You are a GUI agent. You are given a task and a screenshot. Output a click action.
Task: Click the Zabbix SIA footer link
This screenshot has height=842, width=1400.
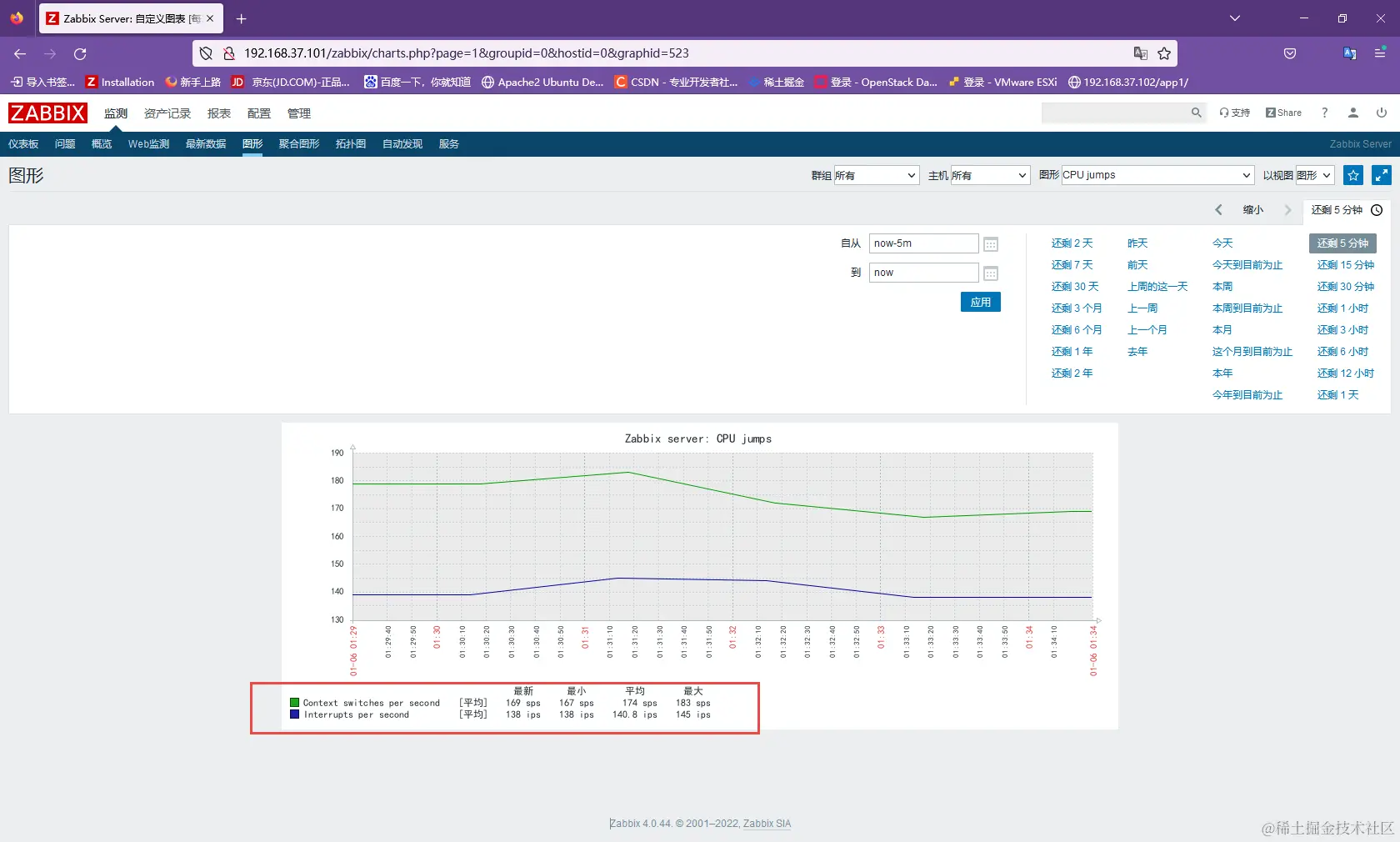pyautogui.click(x=767, y=824)
